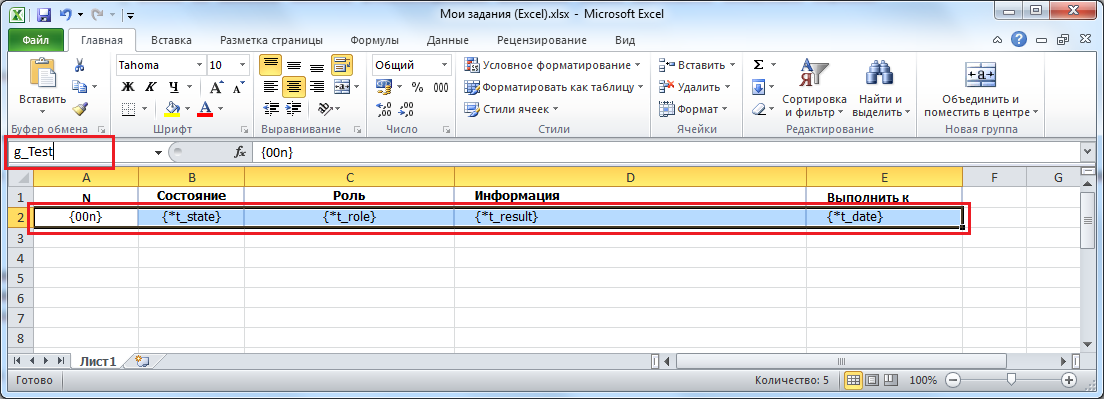Open Найти и выделить dropdown
1104x399 pixels.
coord(881,87)
